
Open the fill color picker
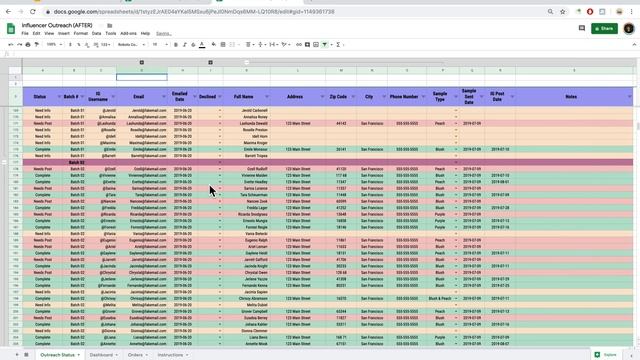point(213,44)
